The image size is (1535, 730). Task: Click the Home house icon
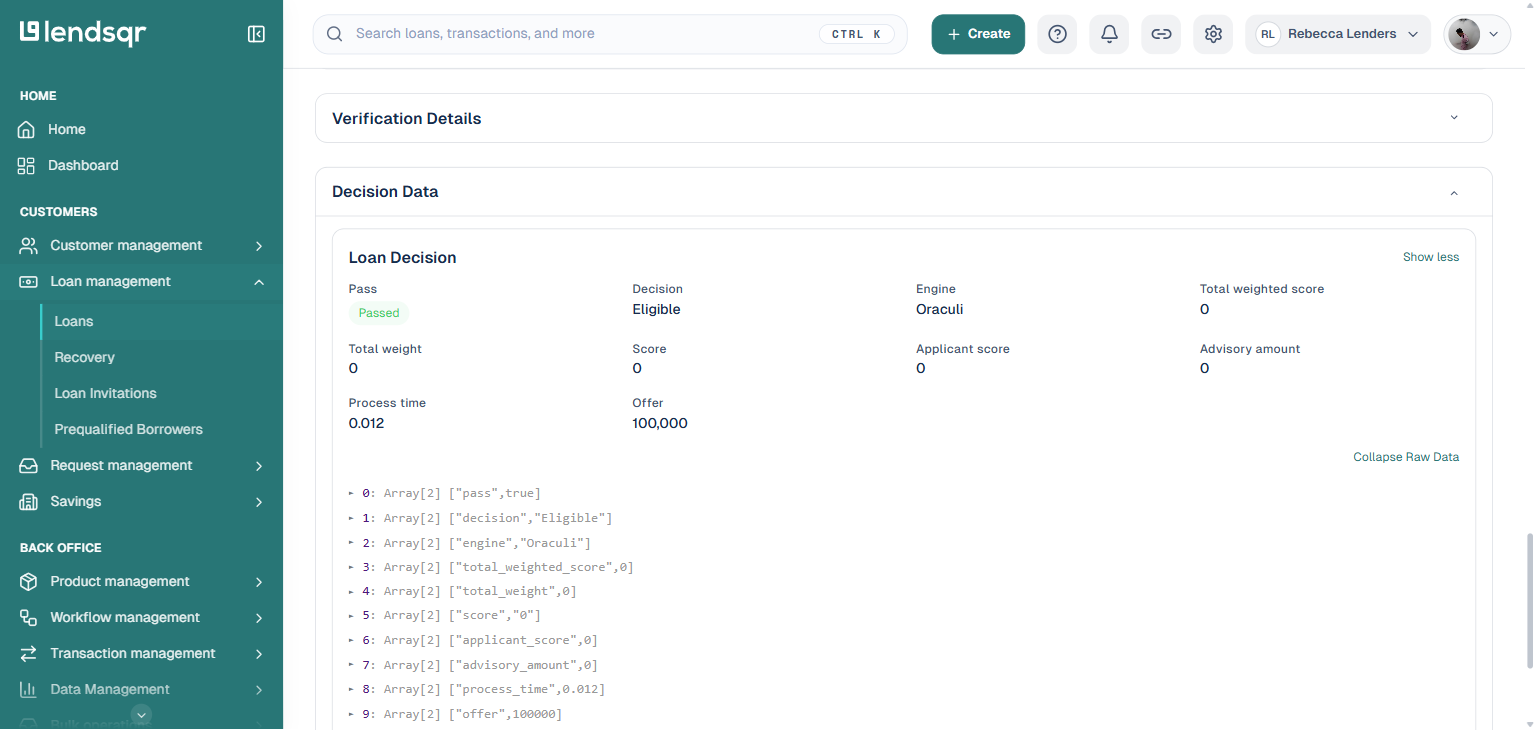tap(27, 130)
